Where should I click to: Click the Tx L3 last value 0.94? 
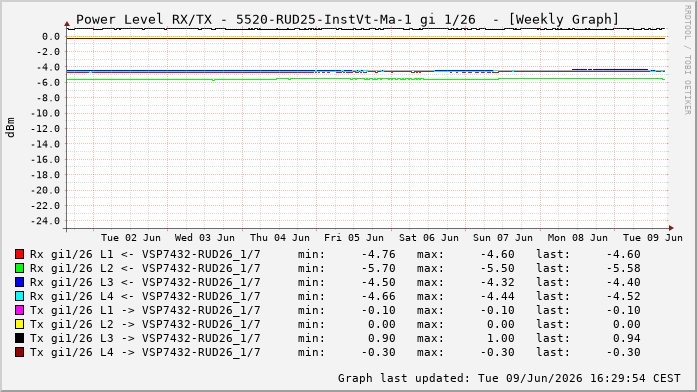pos(627,338)
